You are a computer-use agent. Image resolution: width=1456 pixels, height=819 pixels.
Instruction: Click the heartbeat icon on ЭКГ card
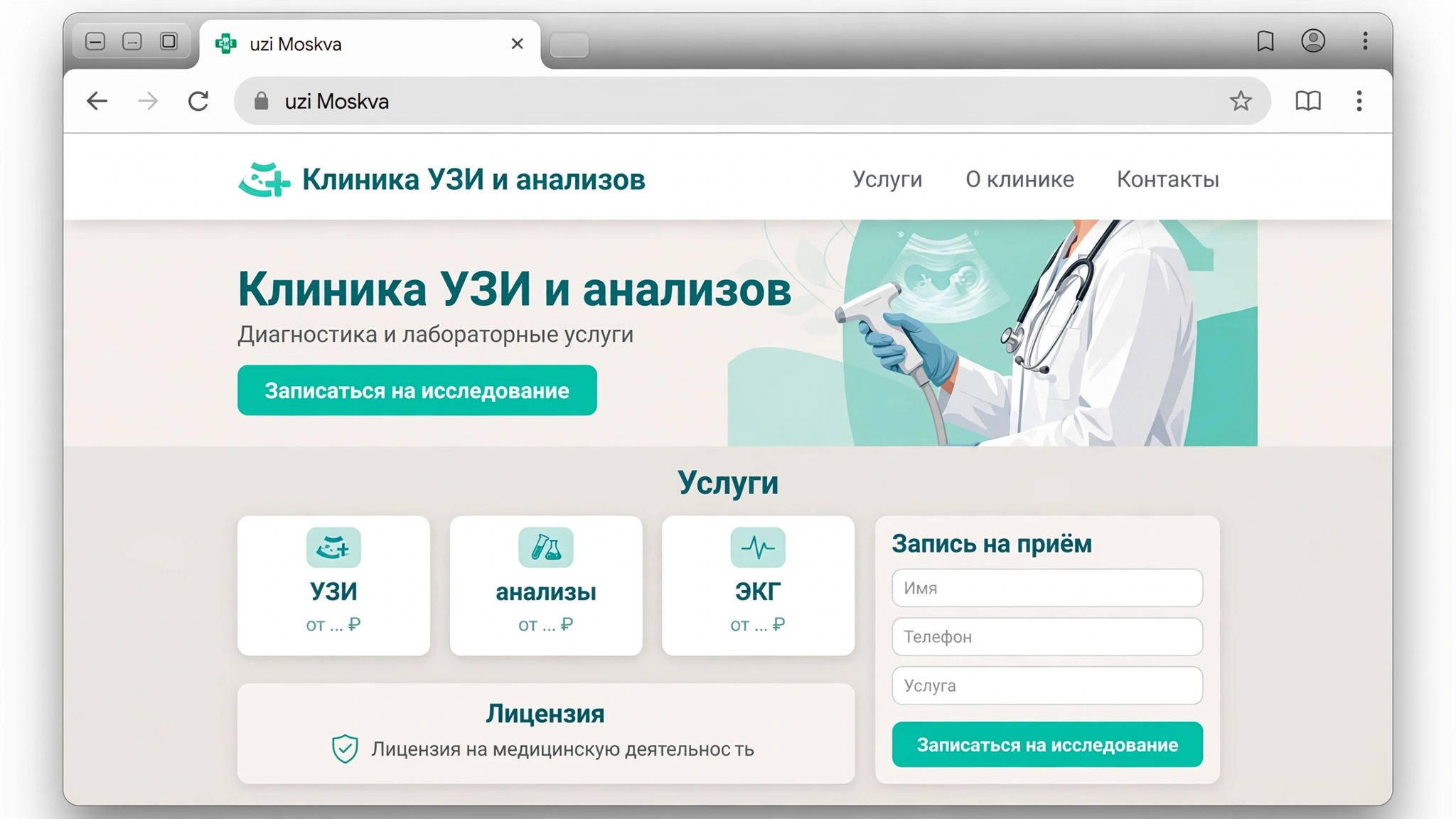(758, 547)
